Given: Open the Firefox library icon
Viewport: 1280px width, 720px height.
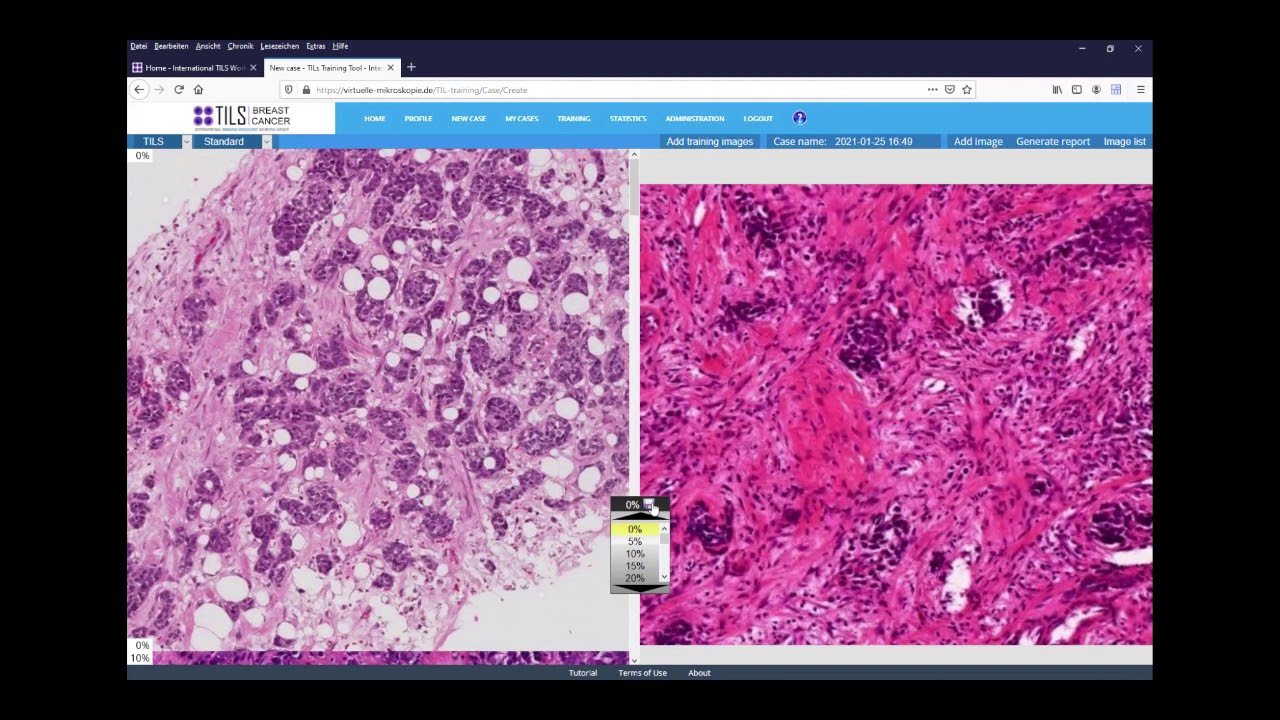Looking at the screenshot, I should [1057, 89].
